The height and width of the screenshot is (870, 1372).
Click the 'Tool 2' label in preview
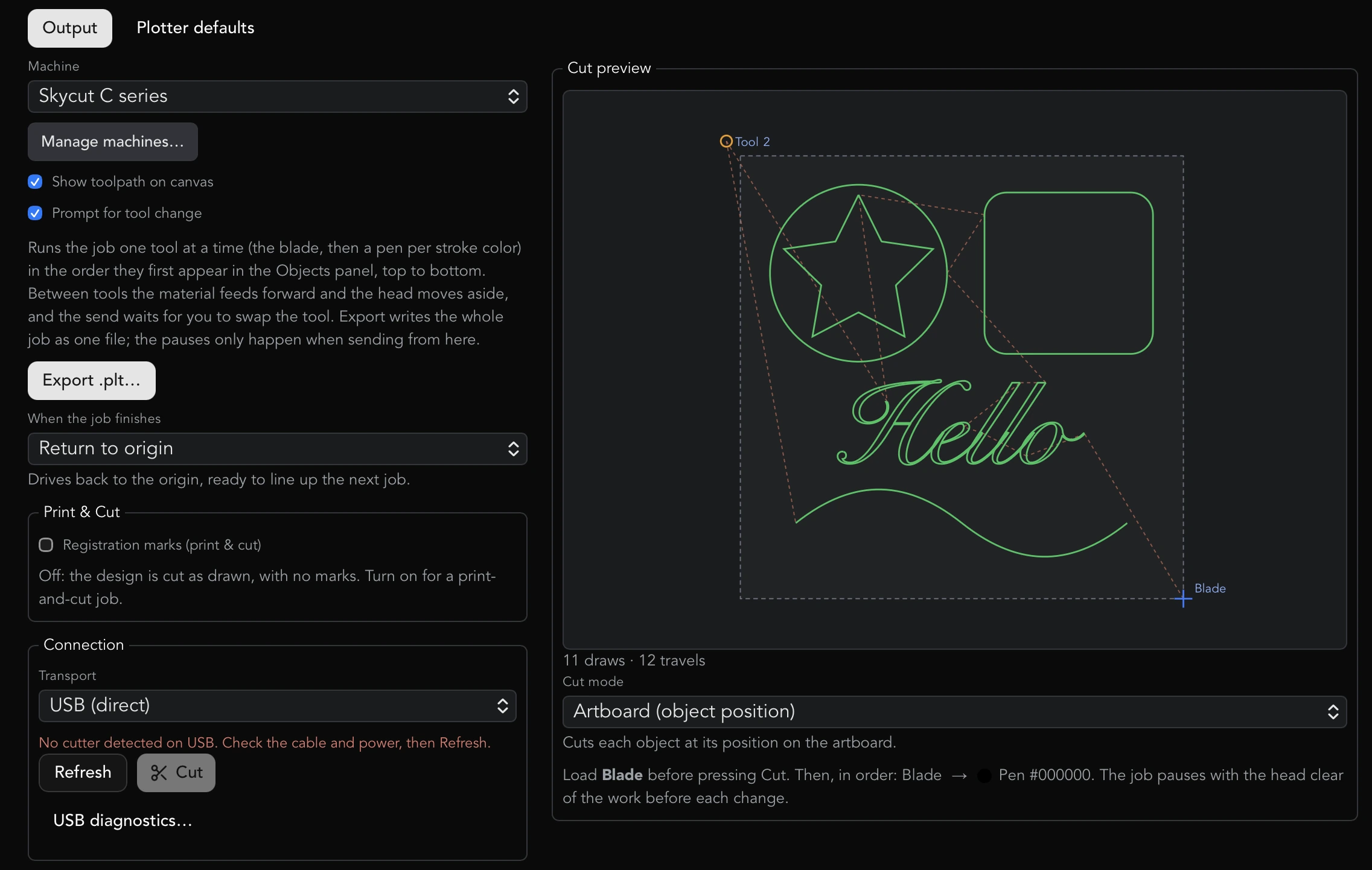753,142
